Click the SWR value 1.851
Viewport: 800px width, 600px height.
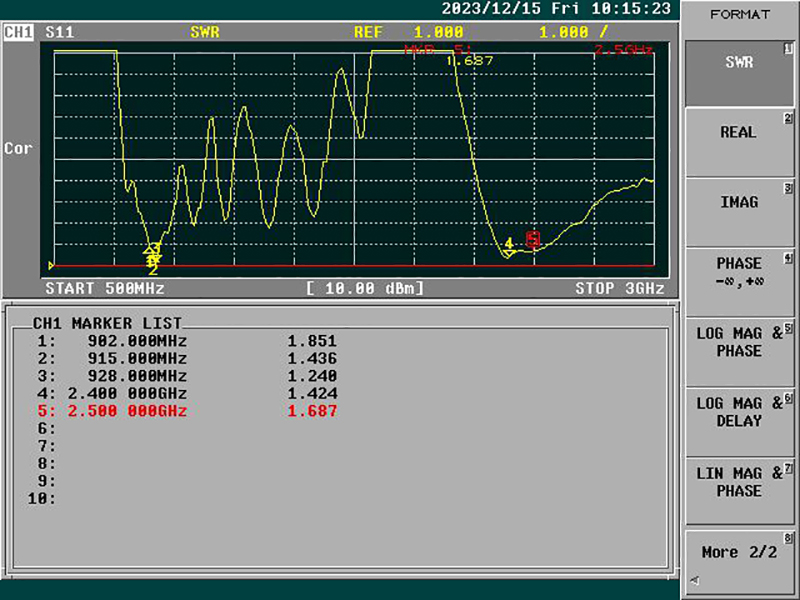tap(312, 341)
